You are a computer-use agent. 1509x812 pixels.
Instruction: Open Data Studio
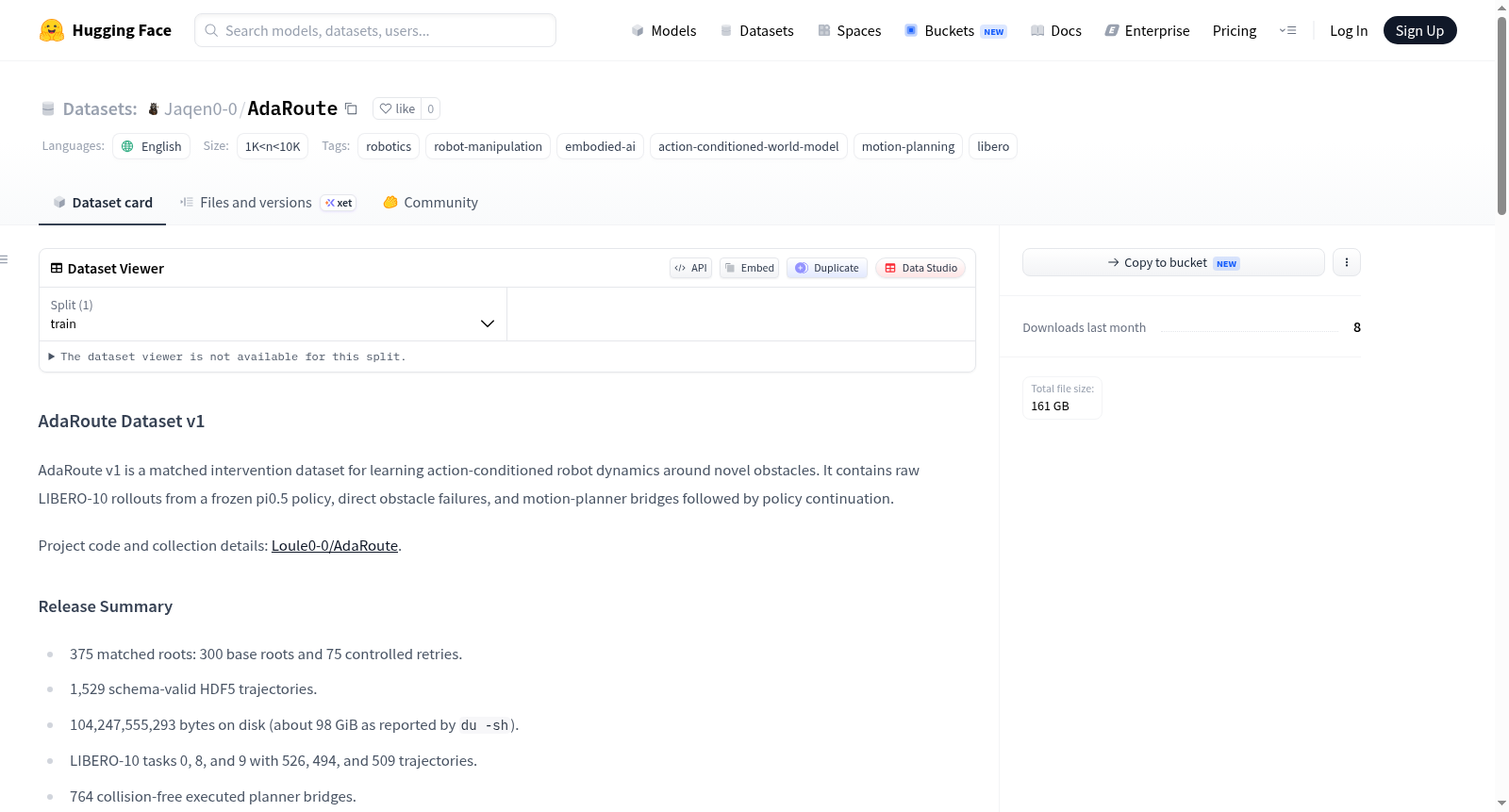[x=920, y=268]
